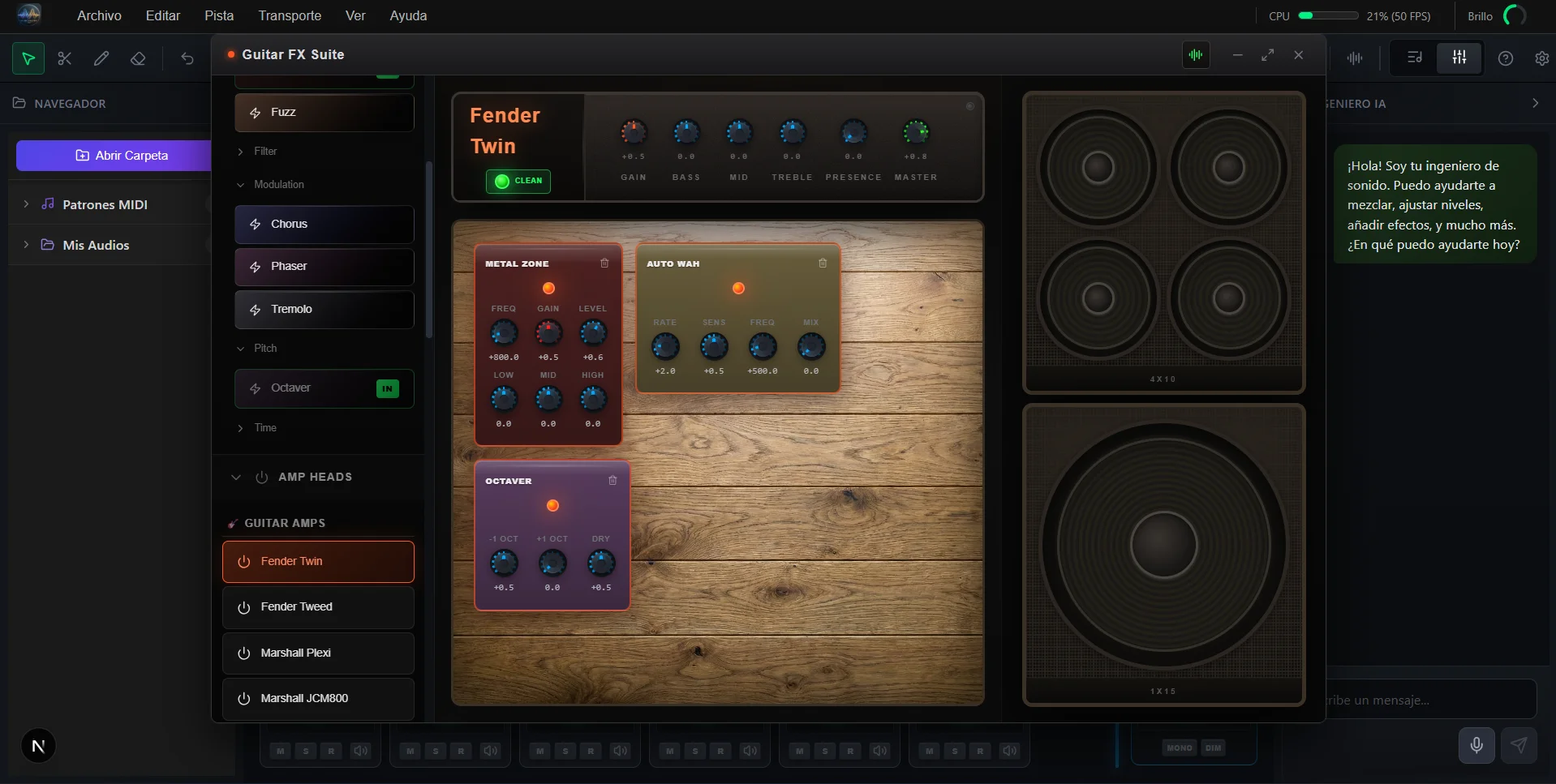The image size is (1556, 784).
Task: Select the scissors cut tool
Action: point(65,58)
